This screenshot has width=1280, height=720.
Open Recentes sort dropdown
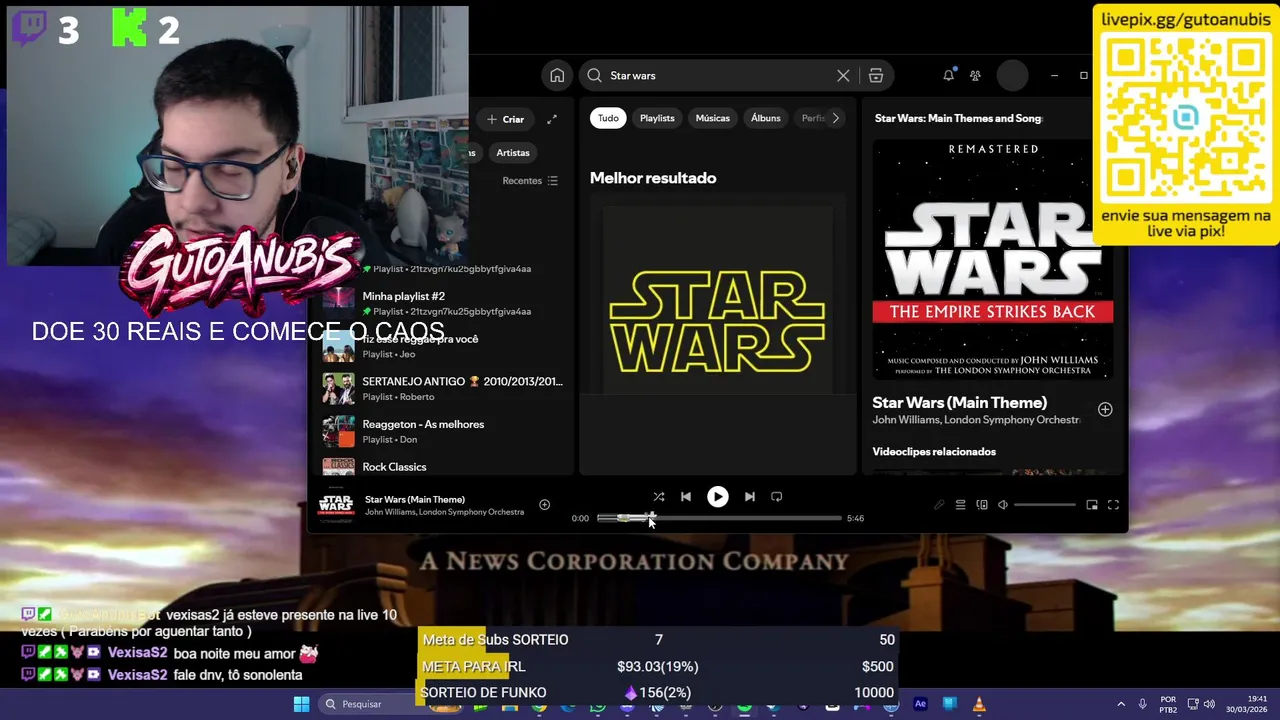coord(530,181)
